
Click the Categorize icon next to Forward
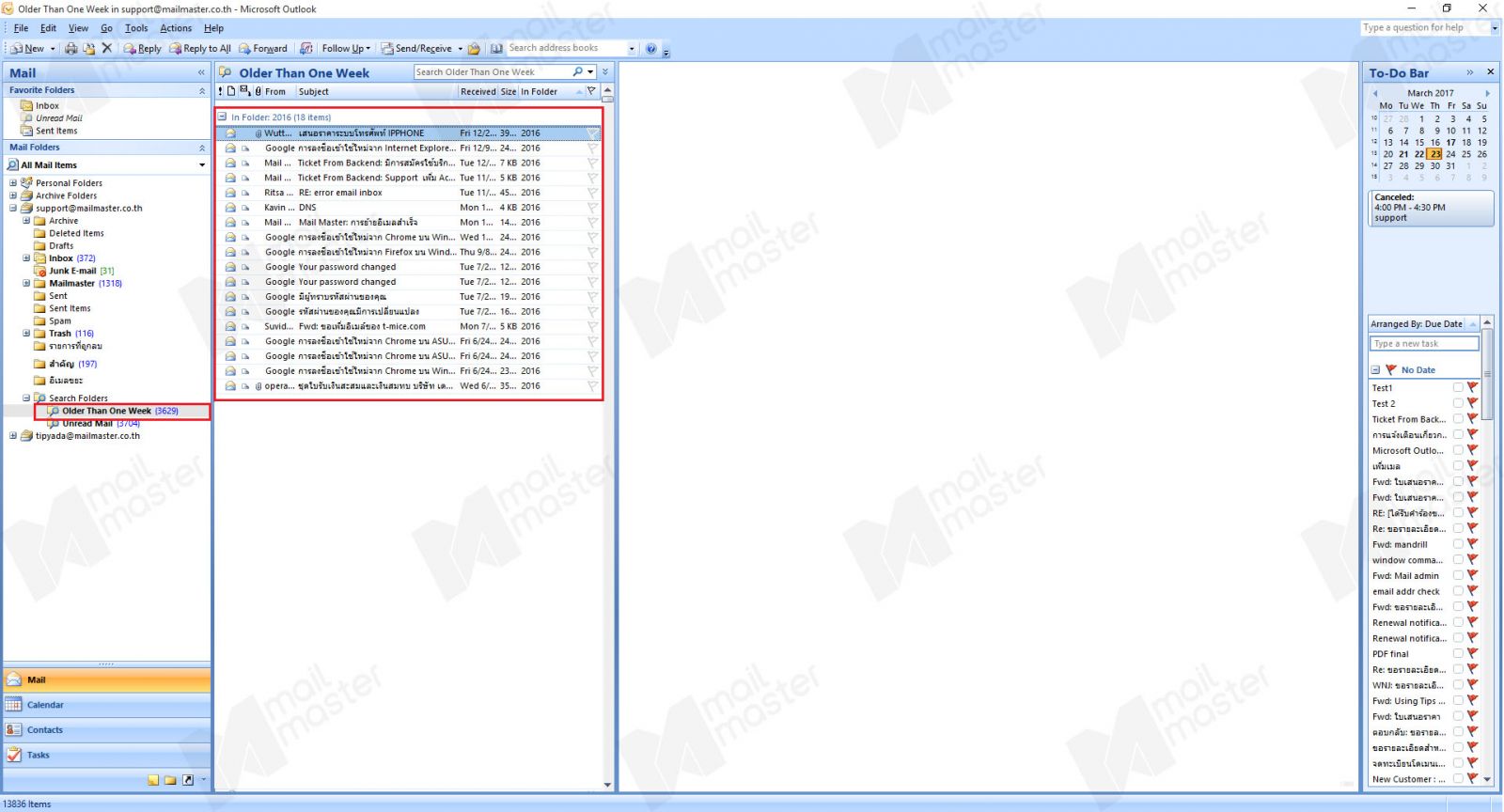pyautogui.click(x=306, y=48)
